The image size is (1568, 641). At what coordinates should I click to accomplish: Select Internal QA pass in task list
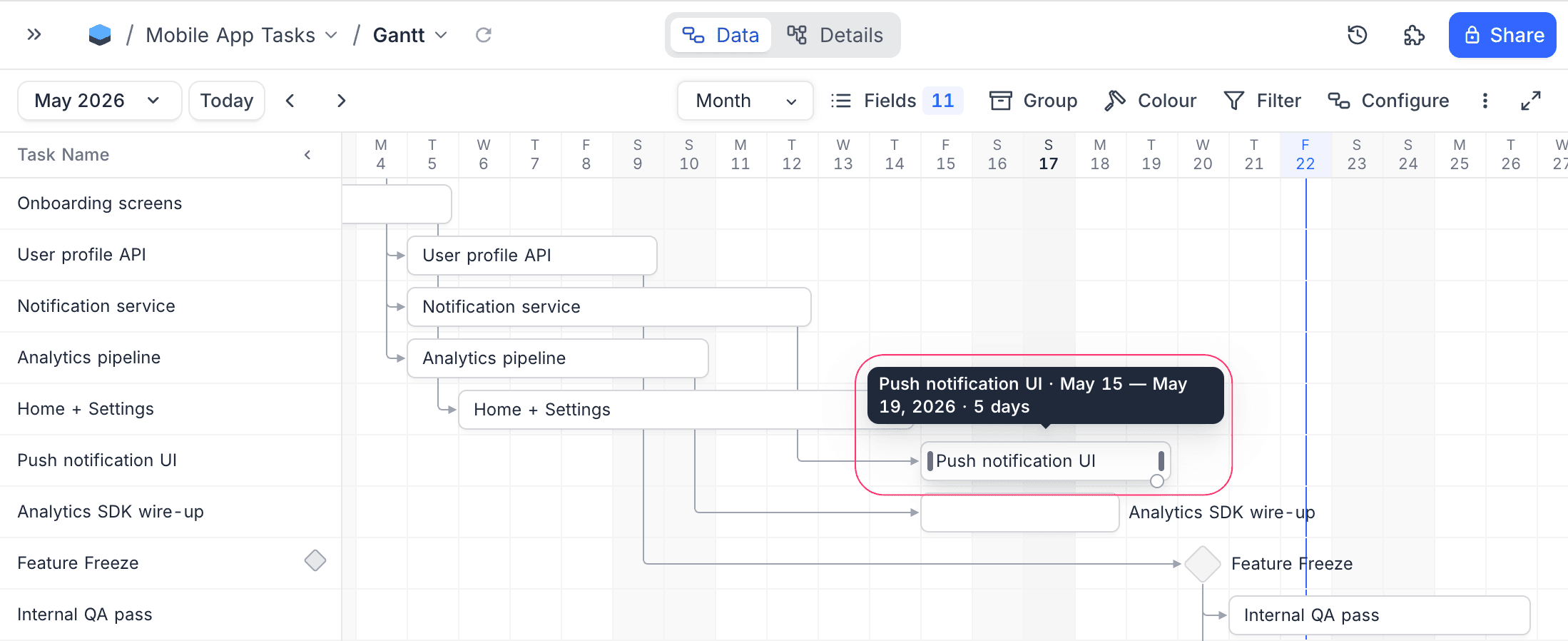pos(85,615)
